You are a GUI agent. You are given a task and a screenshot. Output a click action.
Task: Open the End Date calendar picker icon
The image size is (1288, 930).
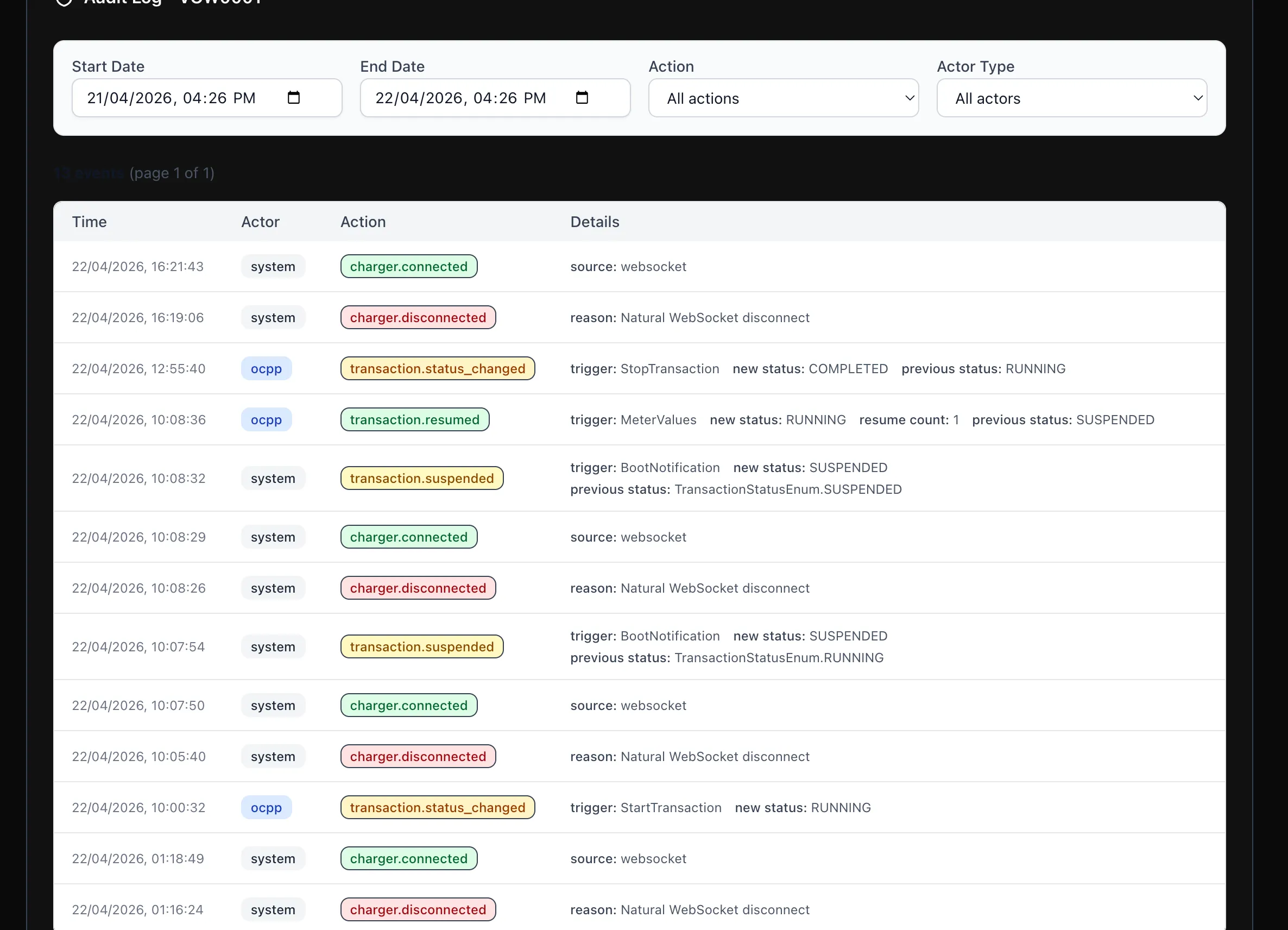582,98
